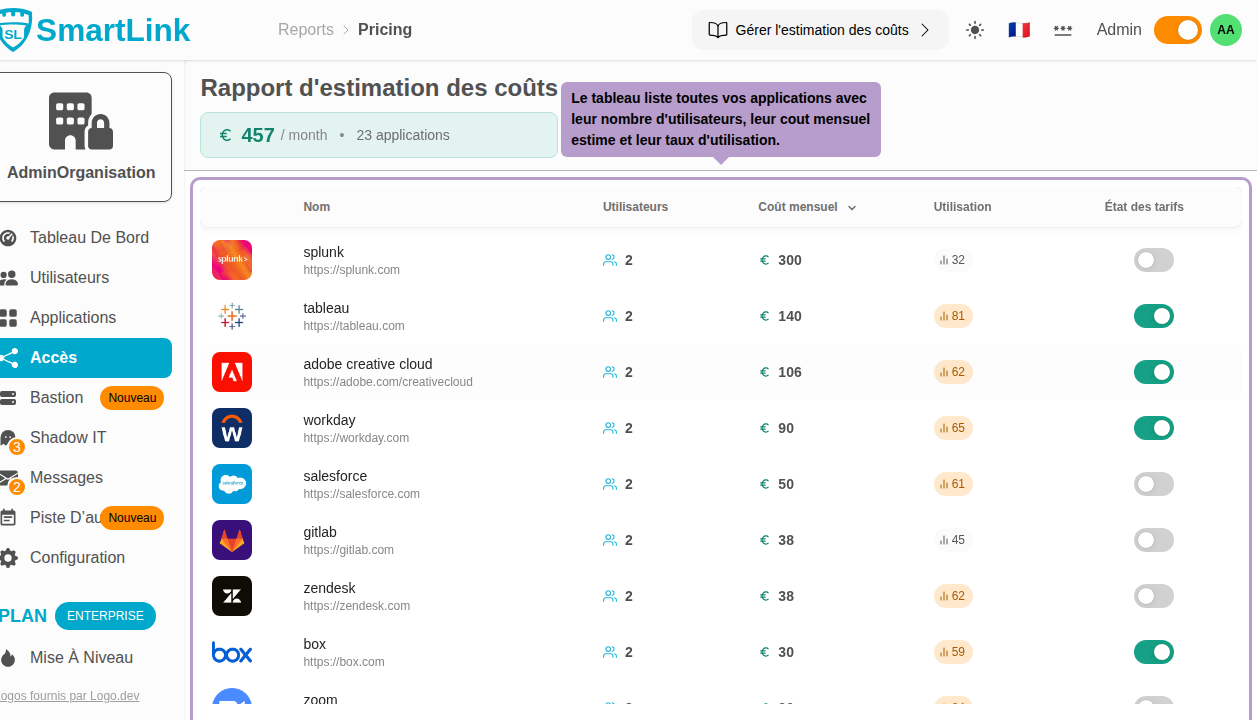Disable pricing status for tableau
The height and width of the screenshot is (720, 1257).
(x=1153, y=315)
